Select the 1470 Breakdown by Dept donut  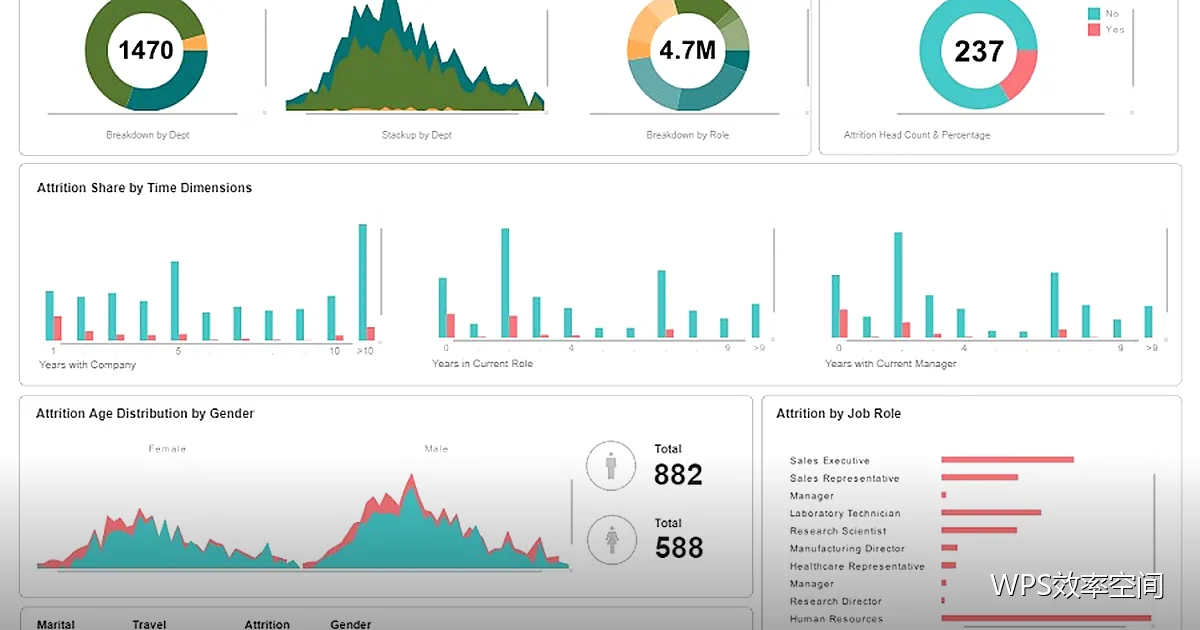146,50
